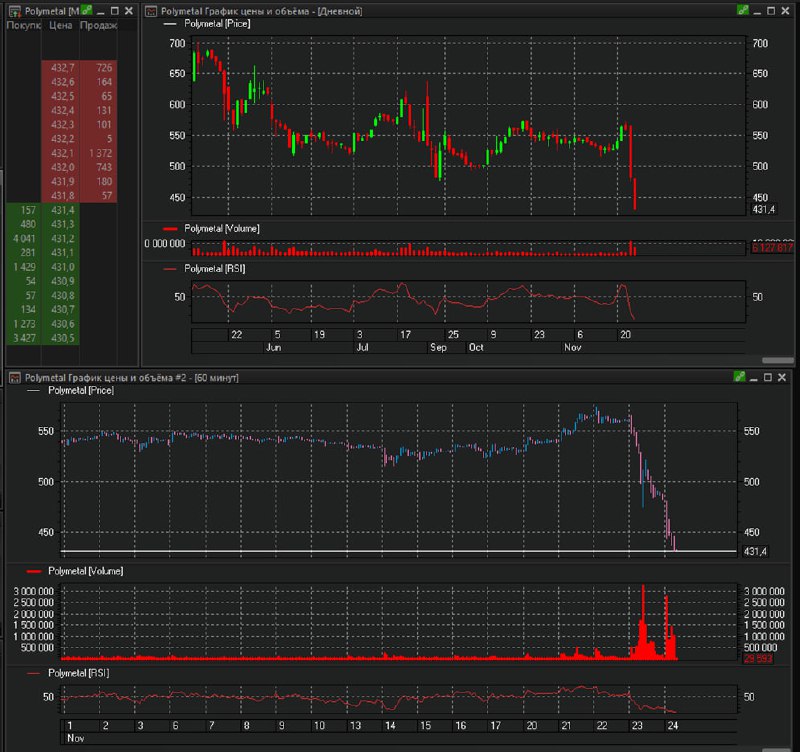This screenshot has width=800, height=752.
Task: Click the 431,3 bid price
Action: 63,224
